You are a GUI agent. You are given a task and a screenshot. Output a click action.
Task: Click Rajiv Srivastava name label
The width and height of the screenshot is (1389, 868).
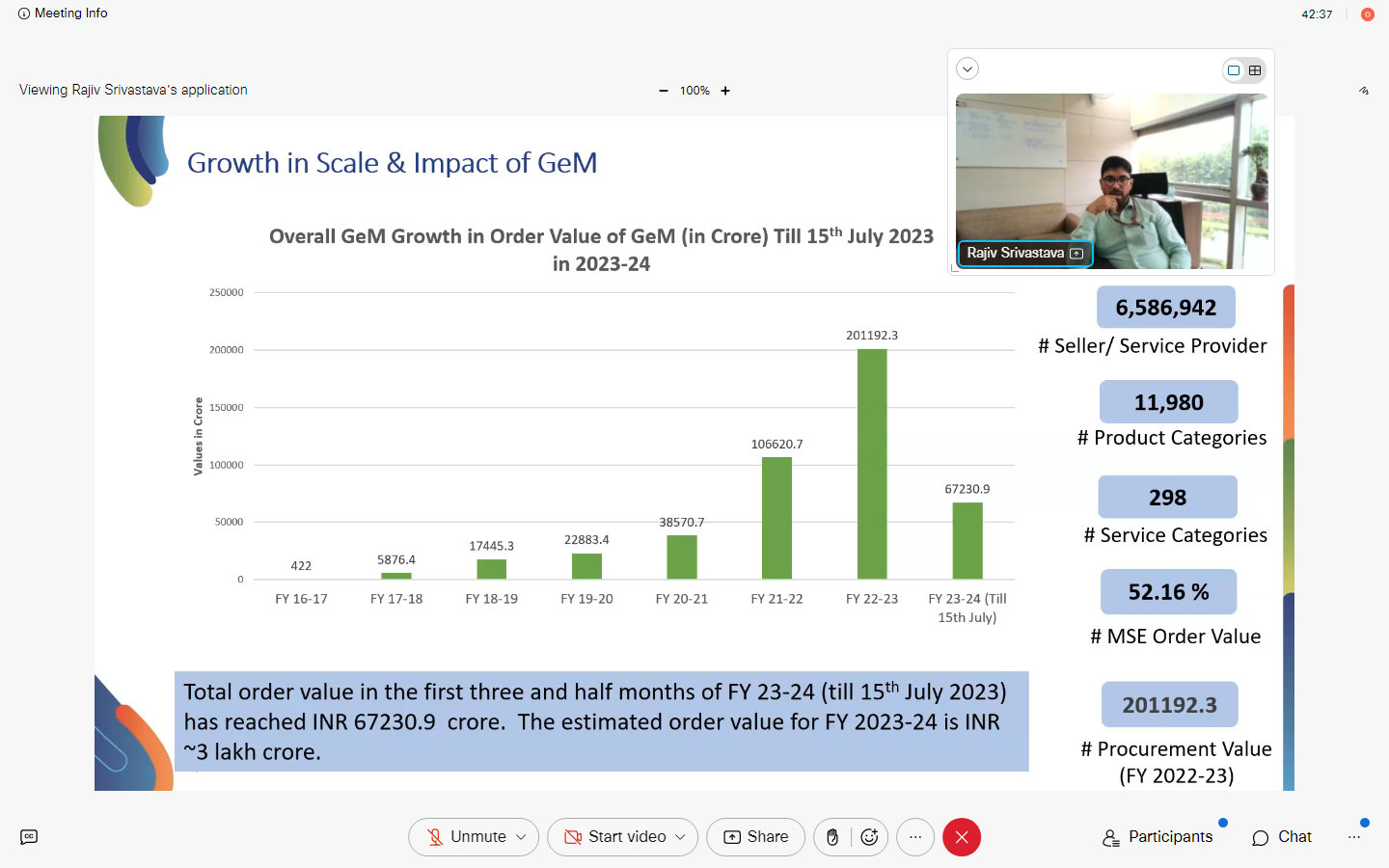pos(1016,253)
